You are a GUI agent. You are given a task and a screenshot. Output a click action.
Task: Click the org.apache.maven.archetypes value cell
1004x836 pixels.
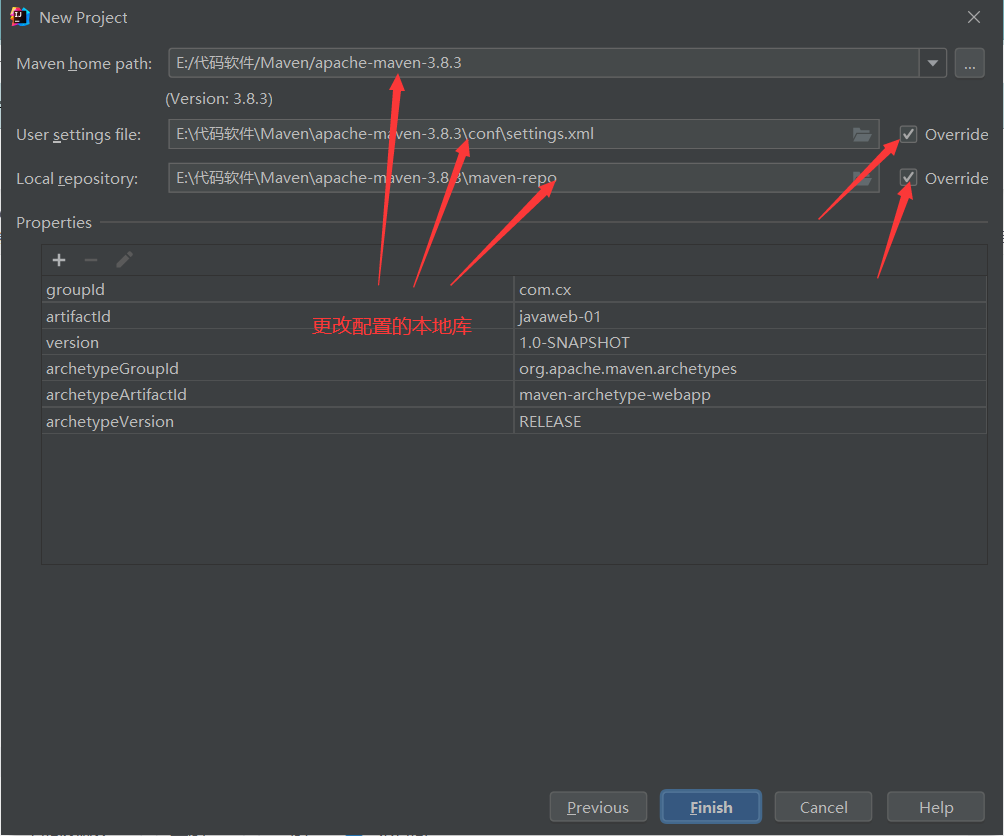coord(750,369)
